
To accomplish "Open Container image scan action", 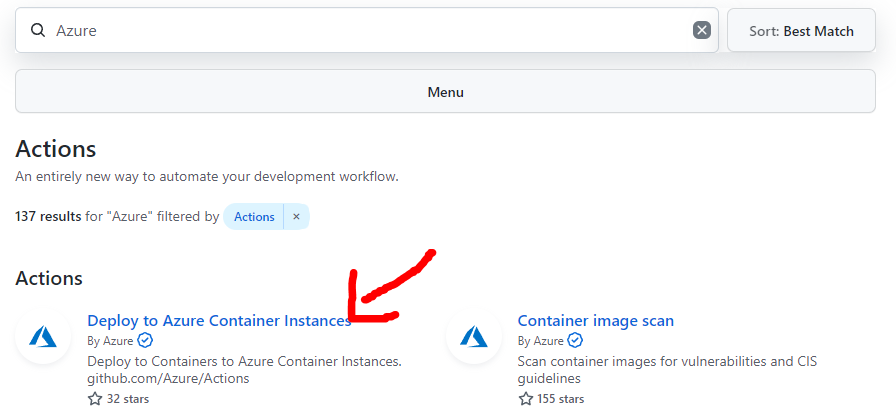I will tap(596, 321).
